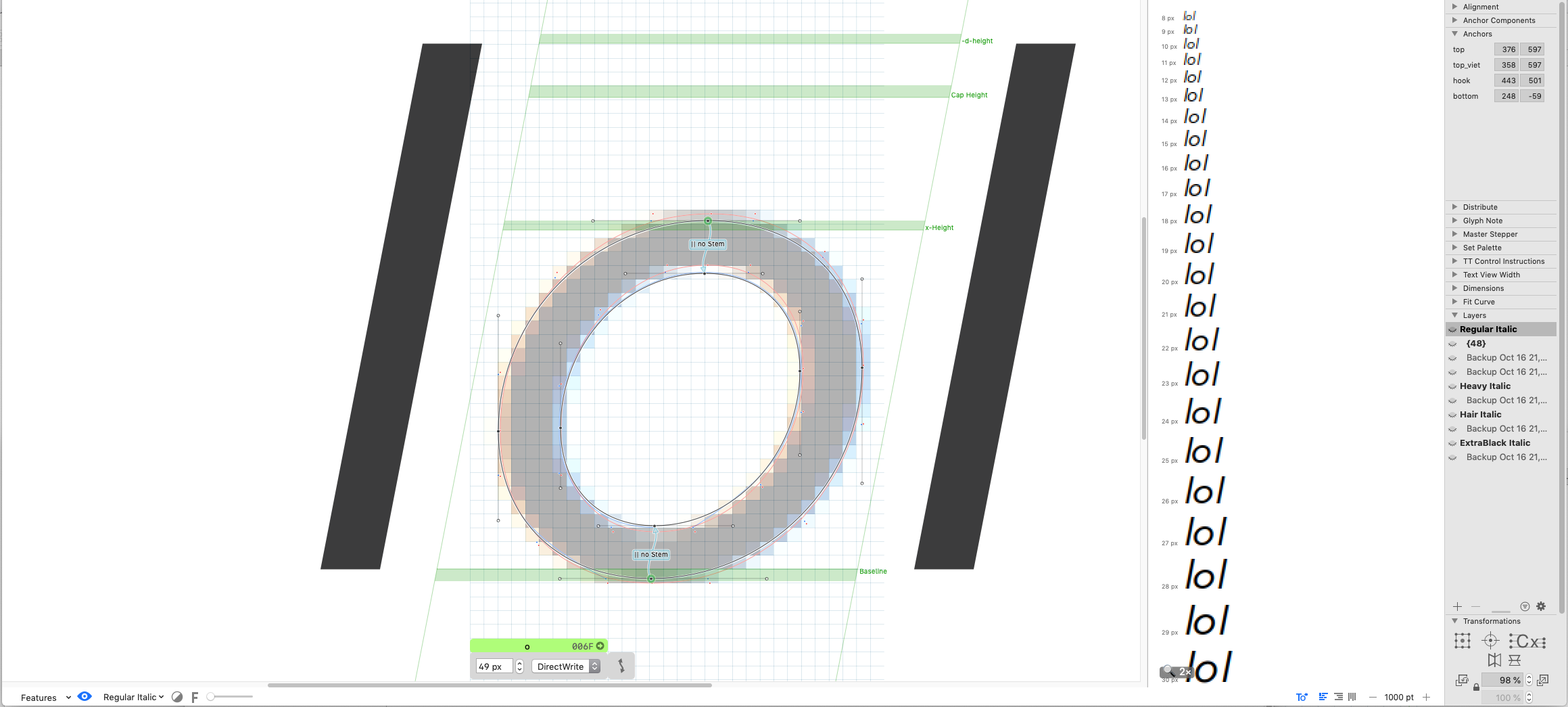This screenshot has height=707, width=1568.
Task: Open the Features dropdown menu
Action: [x=45, y=698]
